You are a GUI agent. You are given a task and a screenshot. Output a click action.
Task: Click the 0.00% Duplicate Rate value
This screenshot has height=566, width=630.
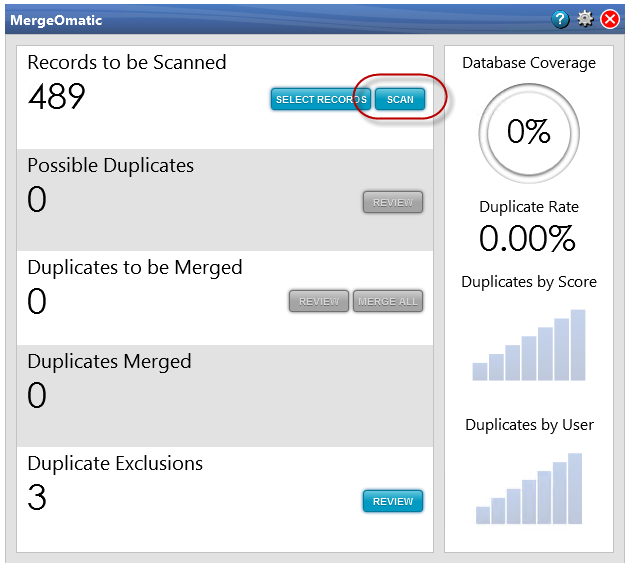[528, 239]
